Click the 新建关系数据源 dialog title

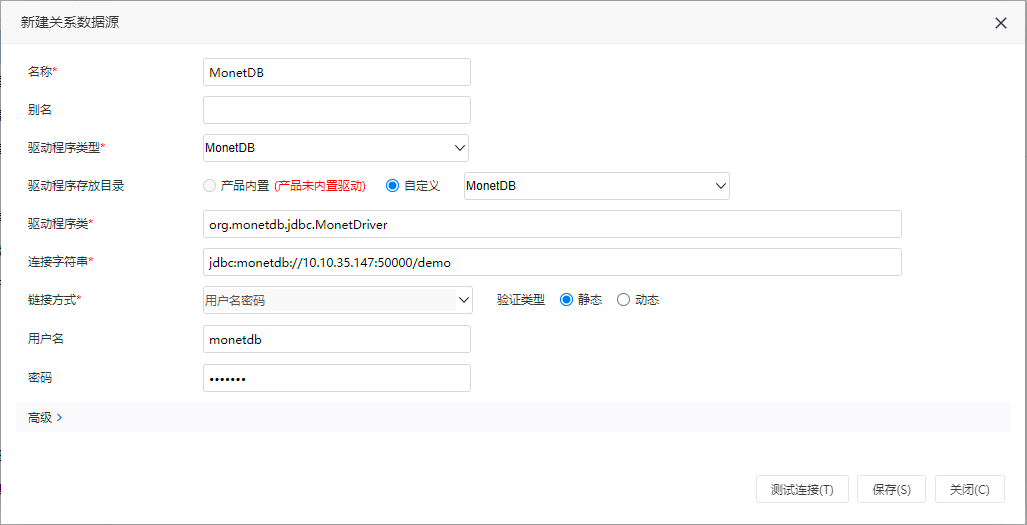tap(70, 23)
